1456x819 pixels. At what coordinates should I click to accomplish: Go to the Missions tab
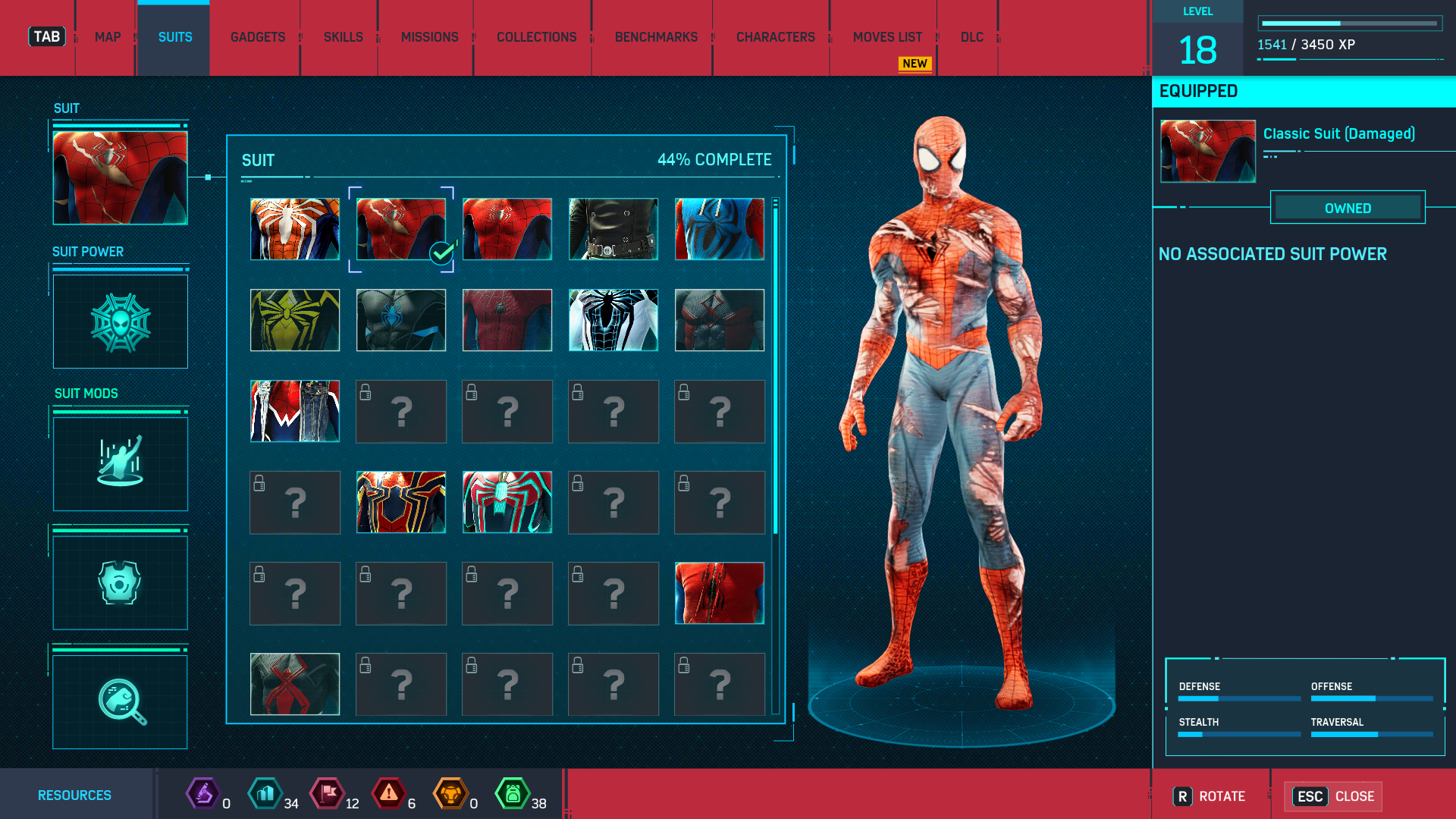point(429,37)
